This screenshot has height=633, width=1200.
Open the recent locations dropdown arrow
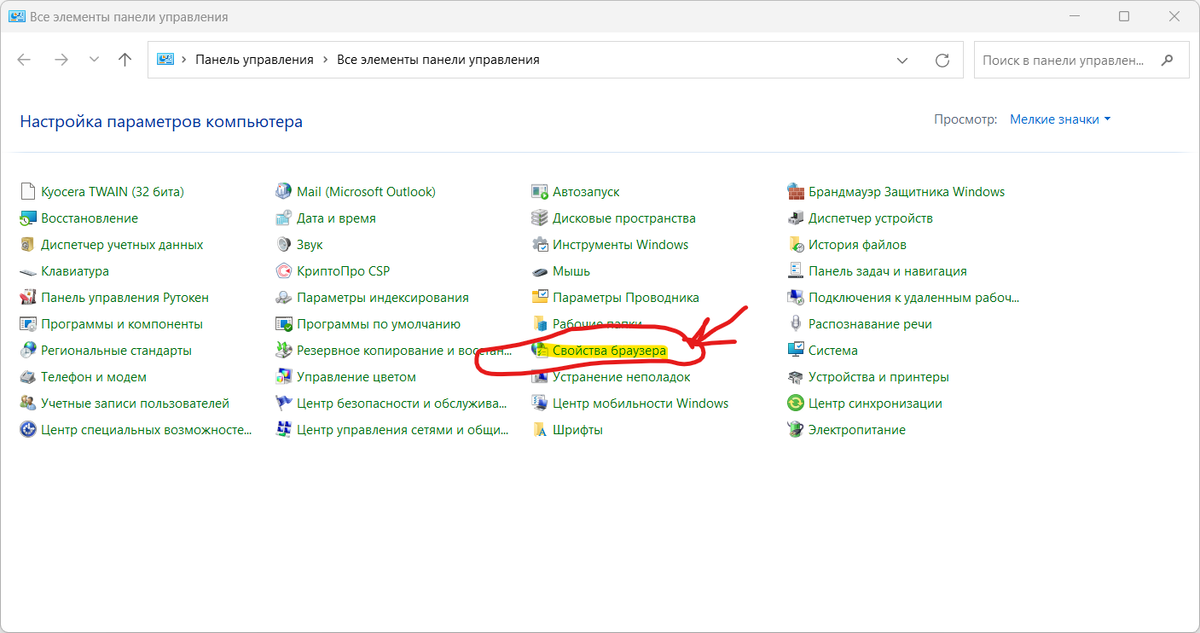tap(94, 60)
